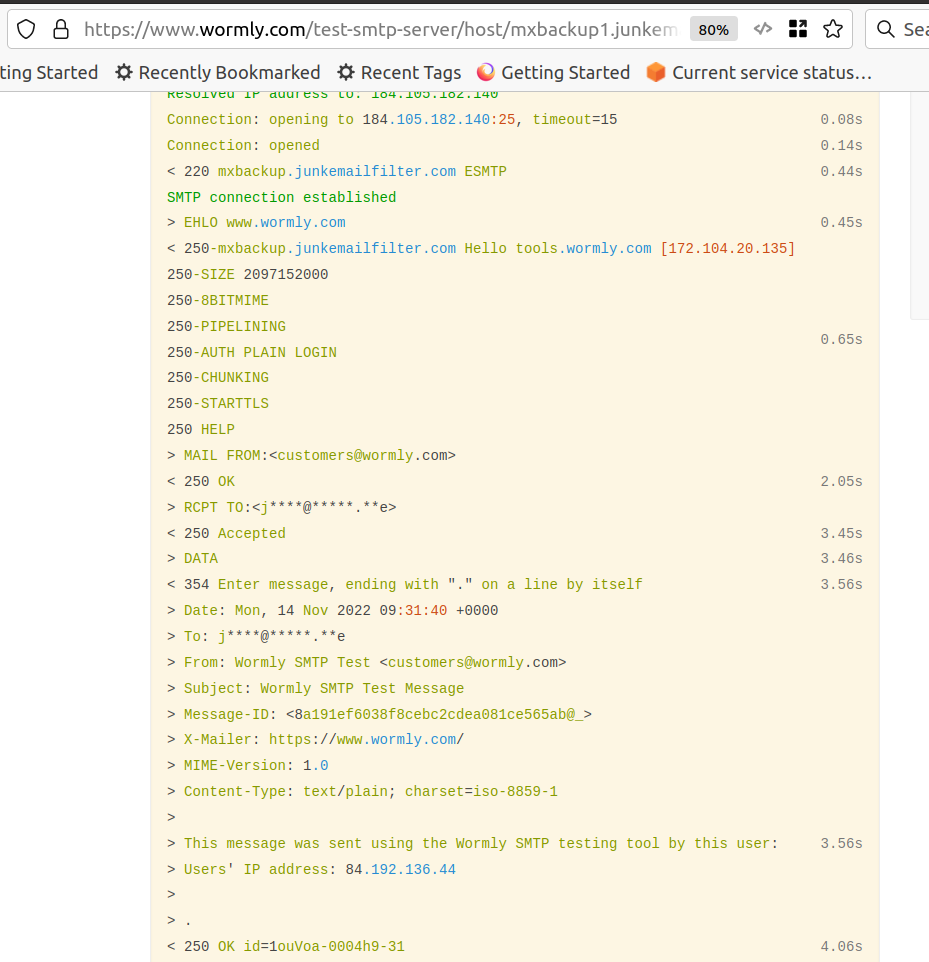The width and height of the screenshot is (929, 962).
Task: Reset the 80% zoom level badge
Action: tap(714, 29)
